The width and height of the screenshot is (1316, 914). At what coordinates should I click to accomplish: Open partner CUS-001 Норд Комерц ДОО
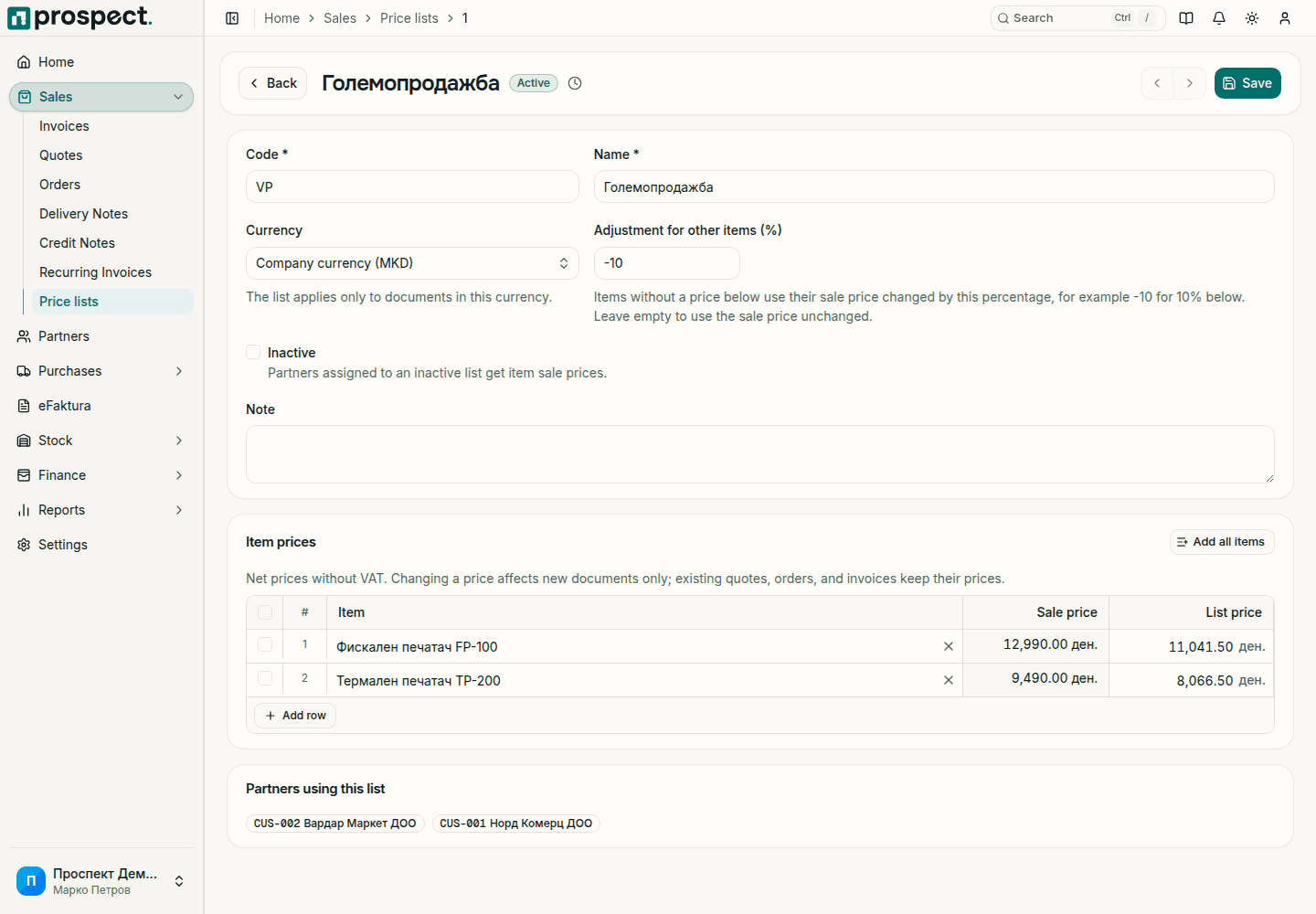click(516, 824)
